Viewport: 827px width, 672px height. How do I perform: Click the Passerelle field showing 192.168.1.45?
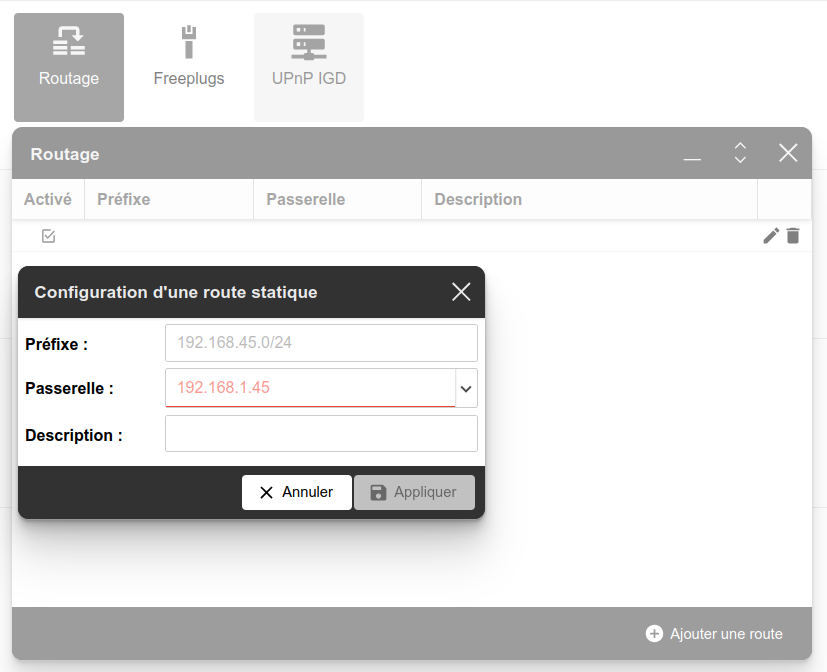click(x=310, y=388)
